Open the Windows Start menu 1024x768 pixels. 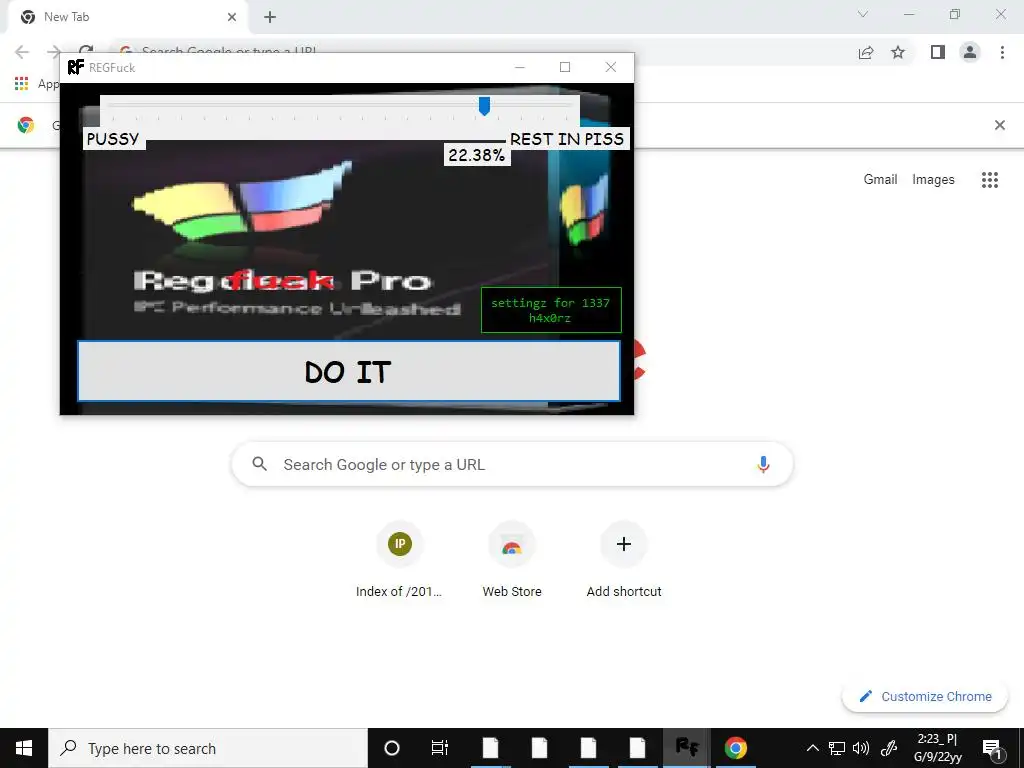[x=24, y=748]
